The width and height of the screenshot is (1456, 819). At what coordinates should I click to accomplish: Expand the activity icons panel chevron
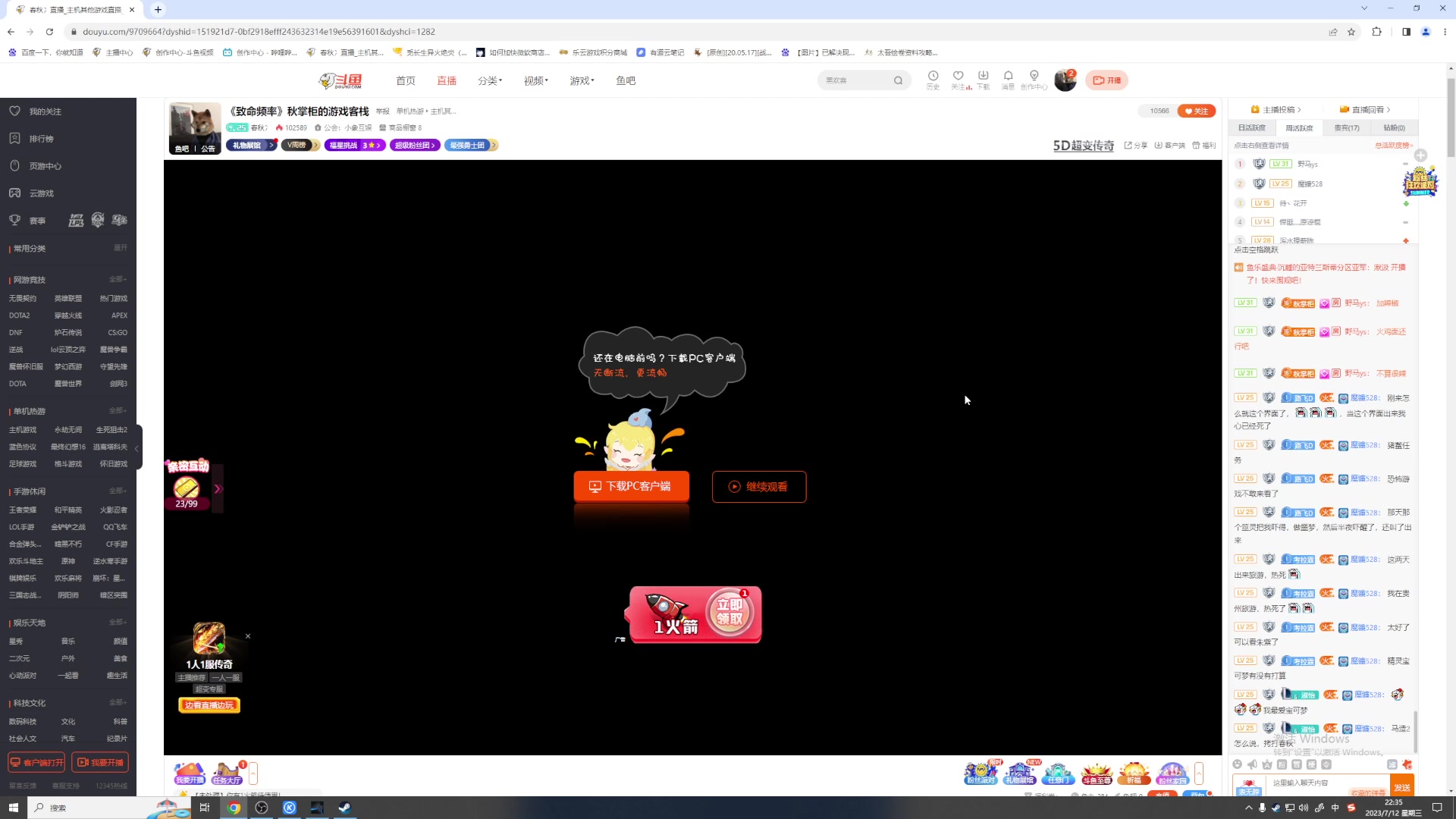(1199, 773)
